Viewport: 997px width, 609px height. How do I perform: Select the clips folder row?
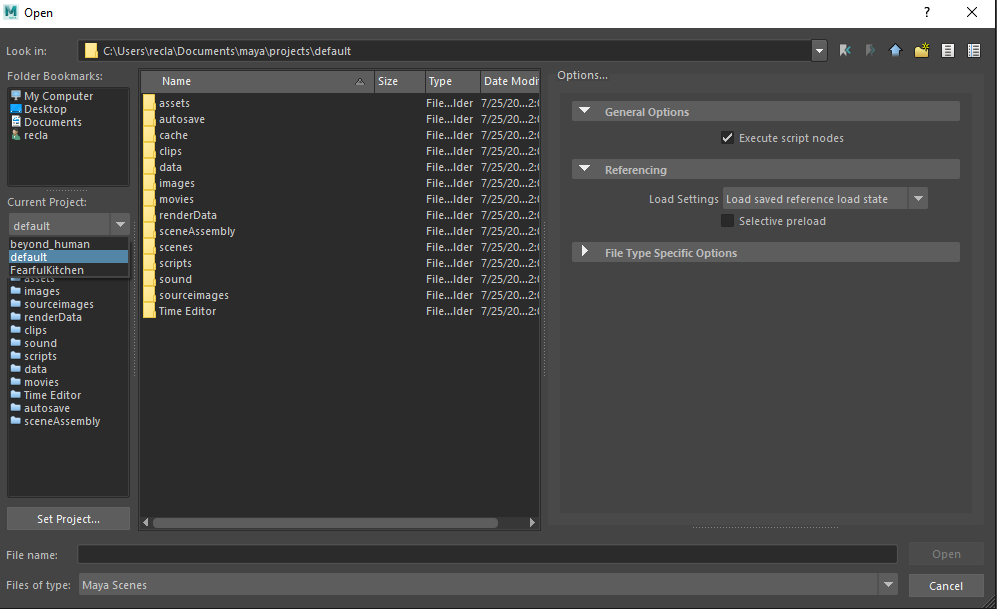coord(340,151)
